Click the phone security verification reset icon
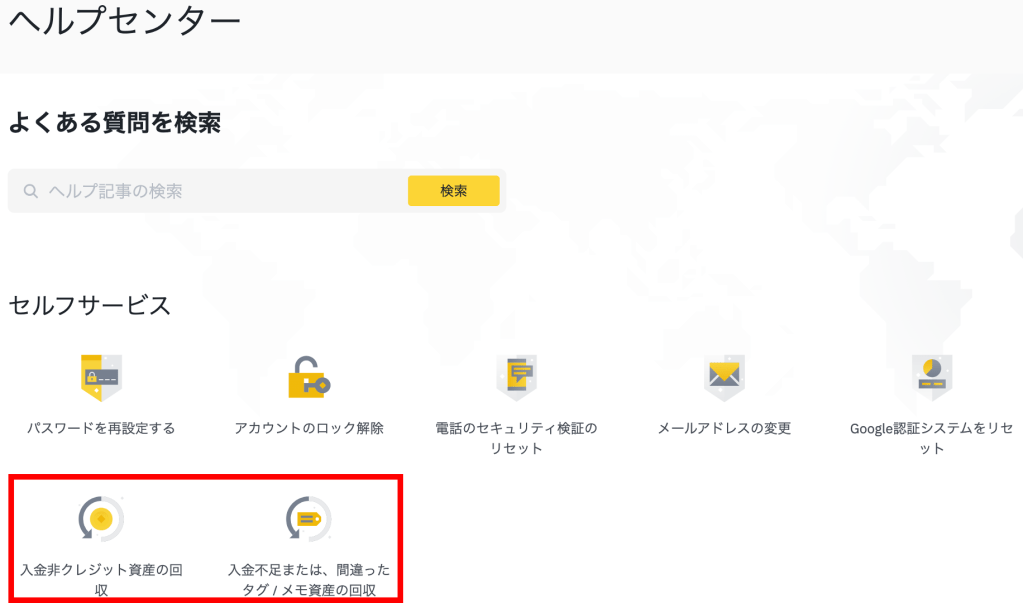 516,377
